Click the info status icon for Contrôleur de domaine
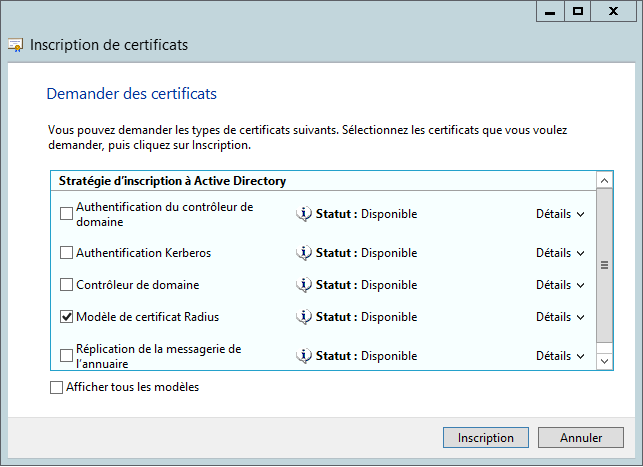The width and height of the screenshot is (643, 467). [304, 285]
